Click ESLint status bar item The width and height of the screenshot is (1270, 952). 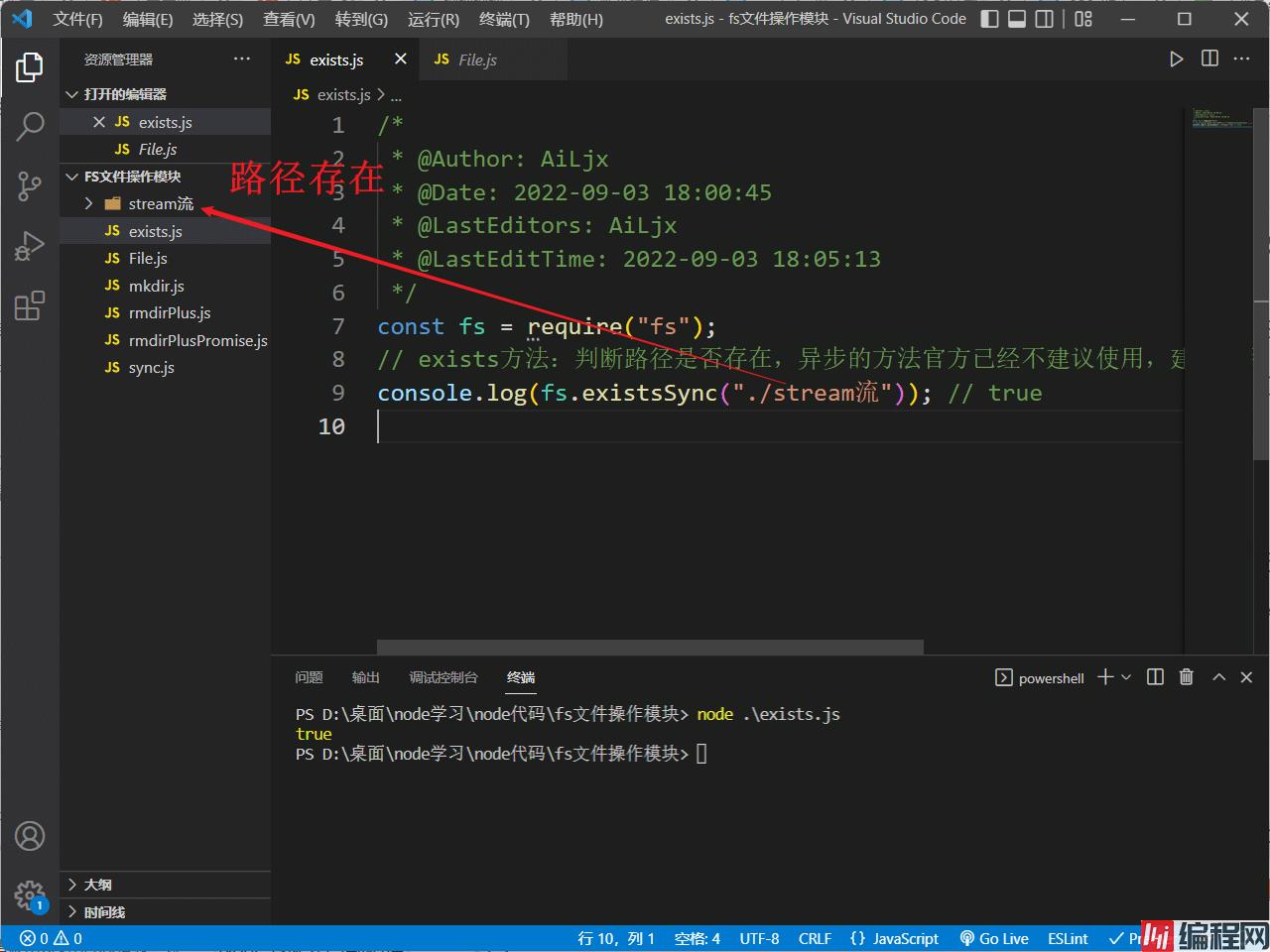click(x=1068, y=938)
